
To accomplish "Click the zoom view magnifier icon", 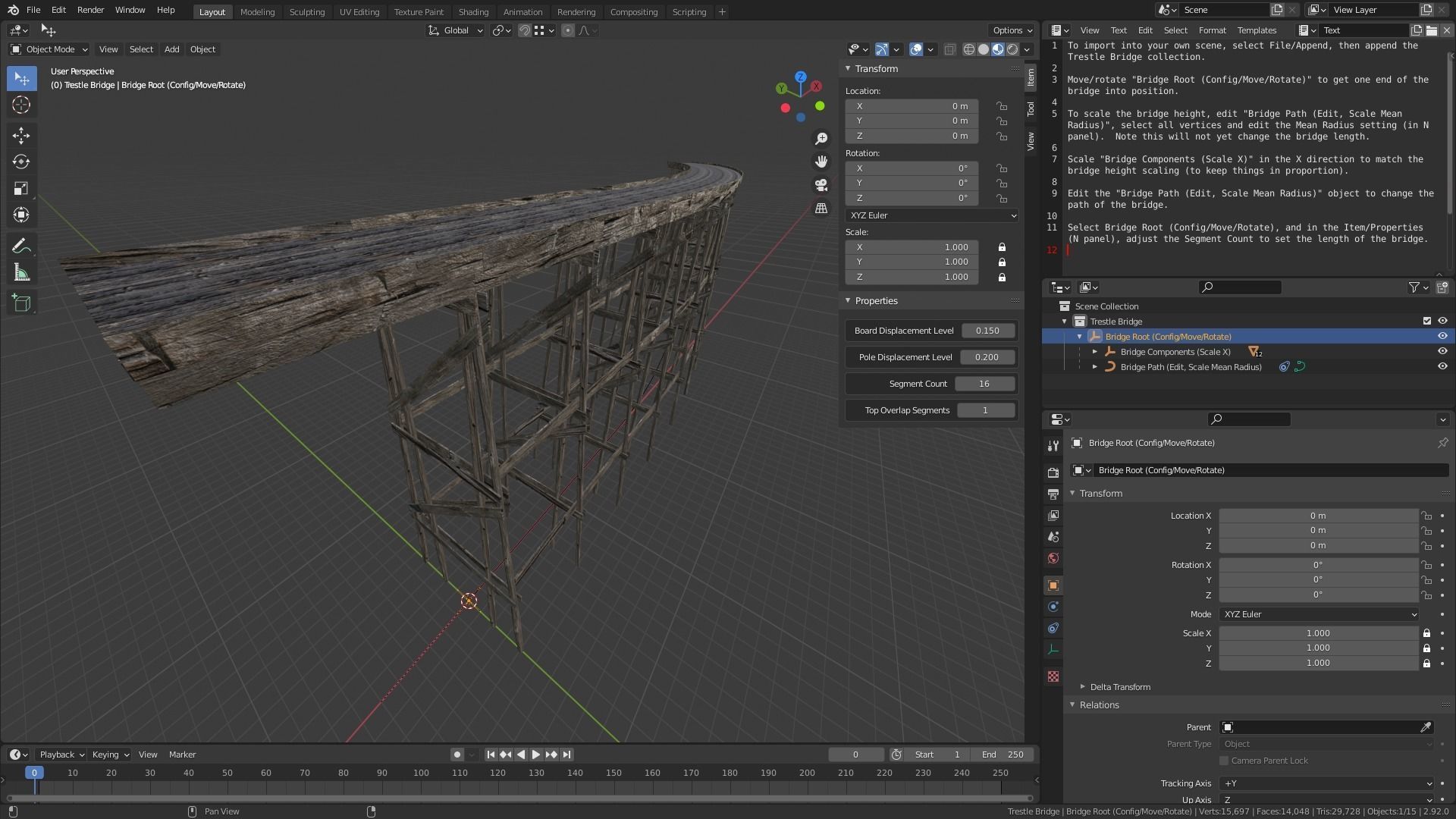I will 821,138.
